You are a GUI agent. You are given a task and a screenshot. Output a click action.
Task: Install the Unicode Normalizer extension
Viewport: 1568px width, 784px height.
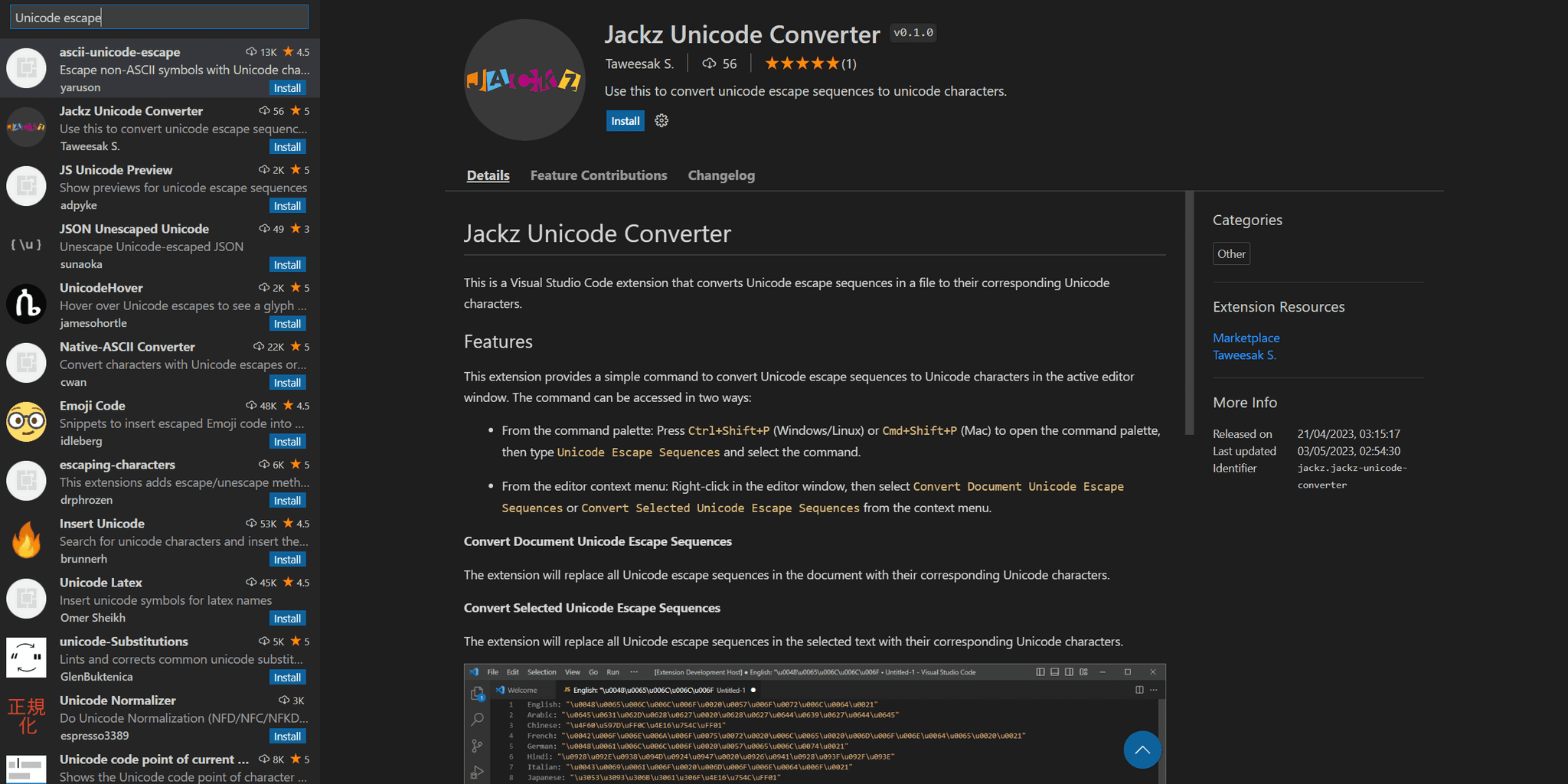click(288, 737)
